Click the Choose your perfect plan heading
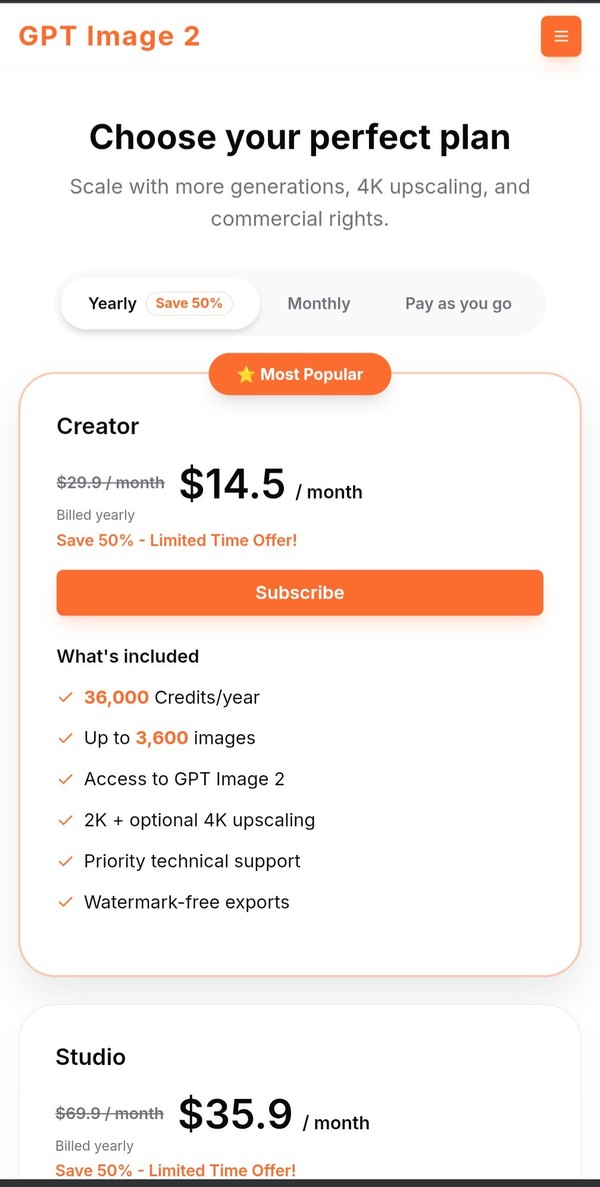Viewport: 600px width, 1187px height. pos(300,137)
